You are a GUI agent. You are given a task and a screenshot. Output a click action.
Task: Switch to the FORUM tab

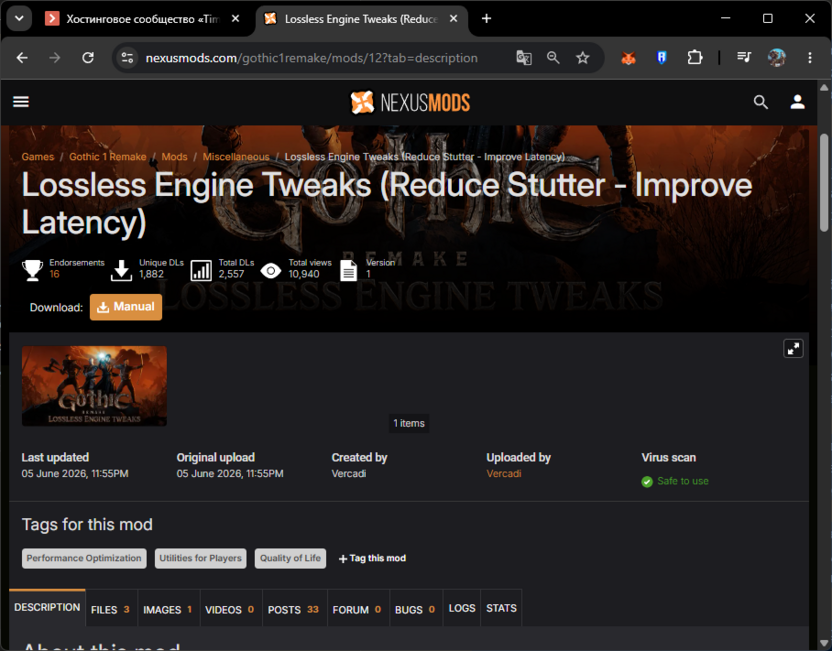pyautogui.click(x=358, y=609)
